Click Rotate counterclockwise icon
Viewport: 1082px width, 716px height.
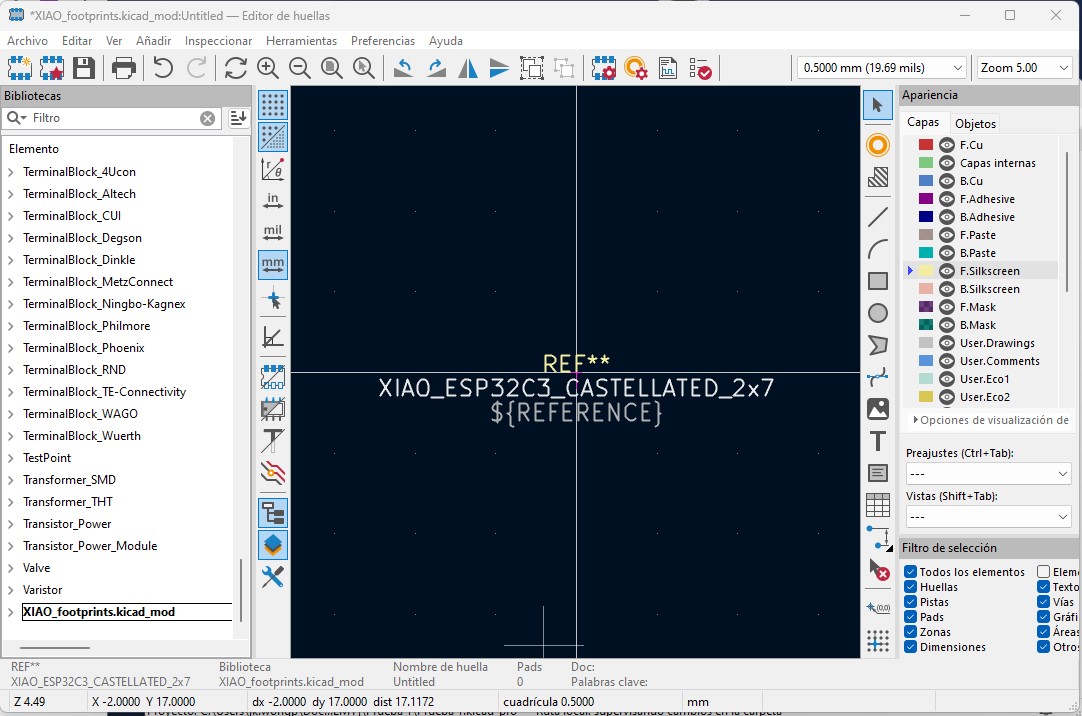(403, 68)
